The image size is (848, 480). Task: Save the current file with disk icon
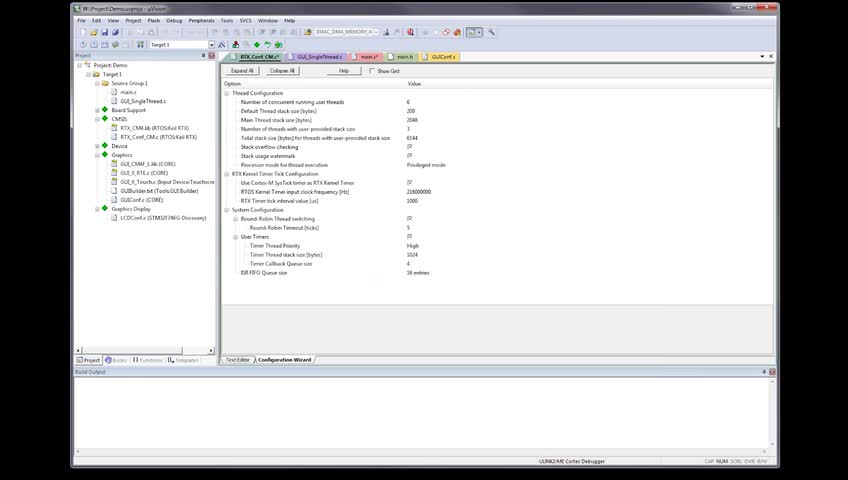point(104,32)
